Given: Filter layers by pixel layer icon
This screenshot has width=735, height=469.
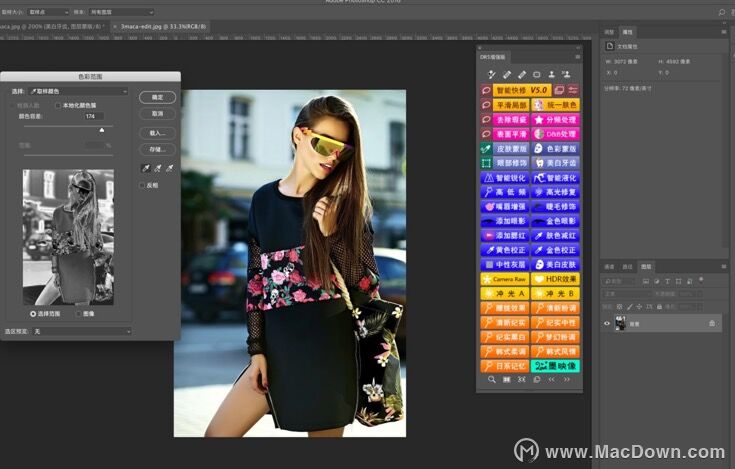Looking at the screenshot, I should click(x=645, y=281).
